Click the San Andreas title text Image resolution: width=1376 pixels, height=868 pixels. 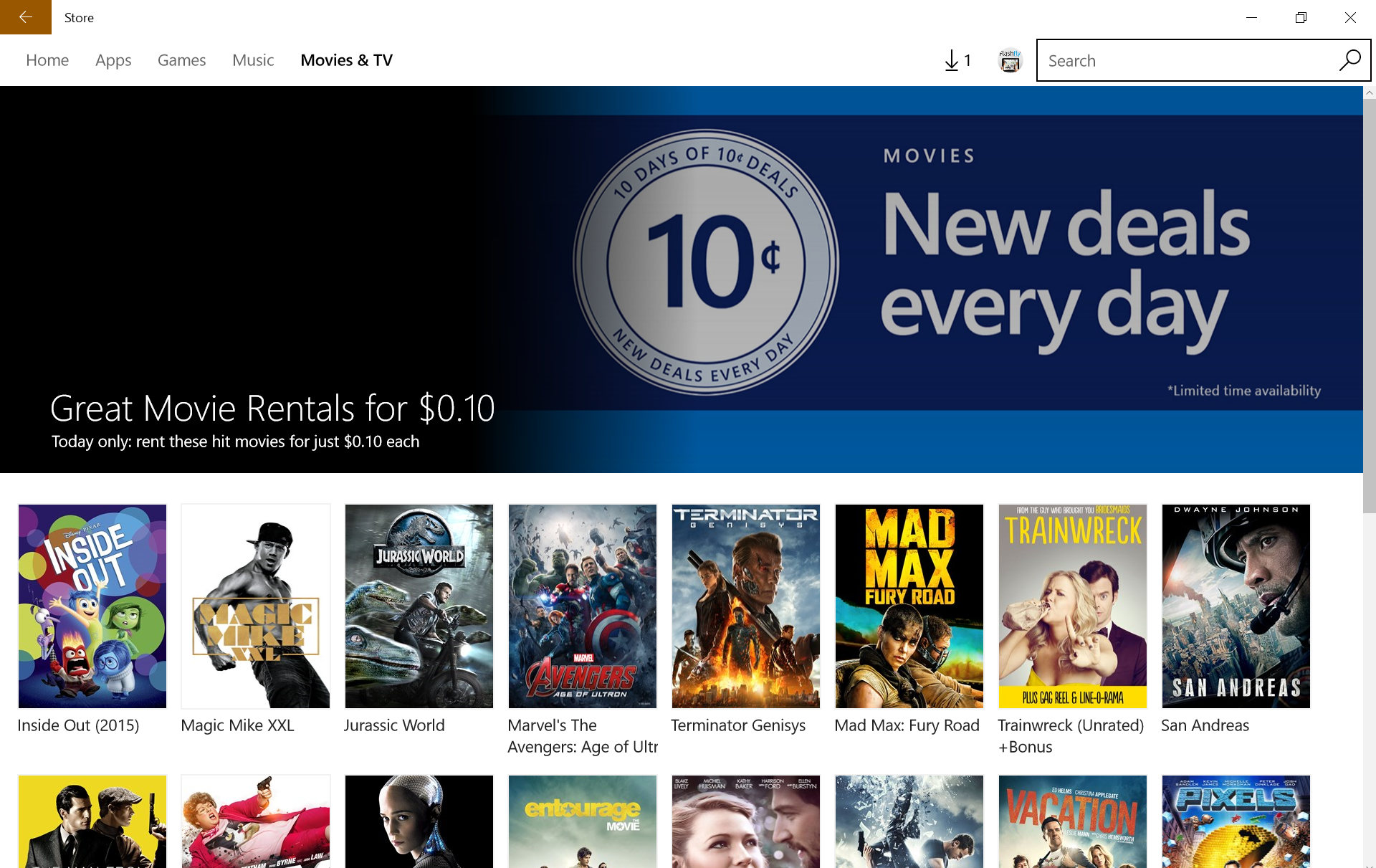click(1205, 725)
